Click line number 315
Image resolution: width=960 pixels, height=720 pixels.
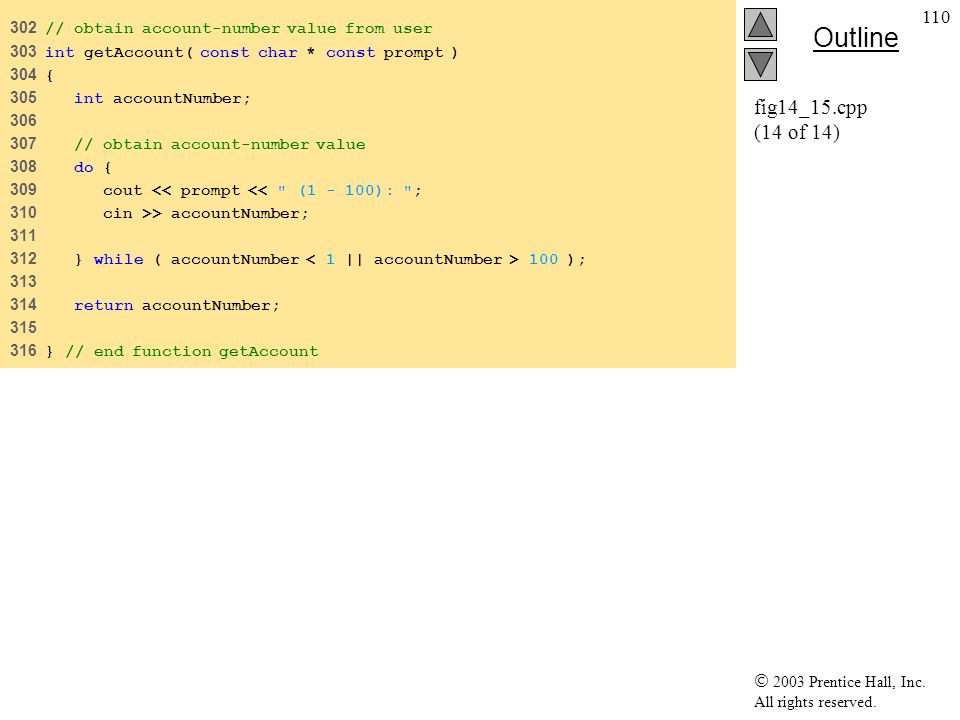[x=23, y=328]
